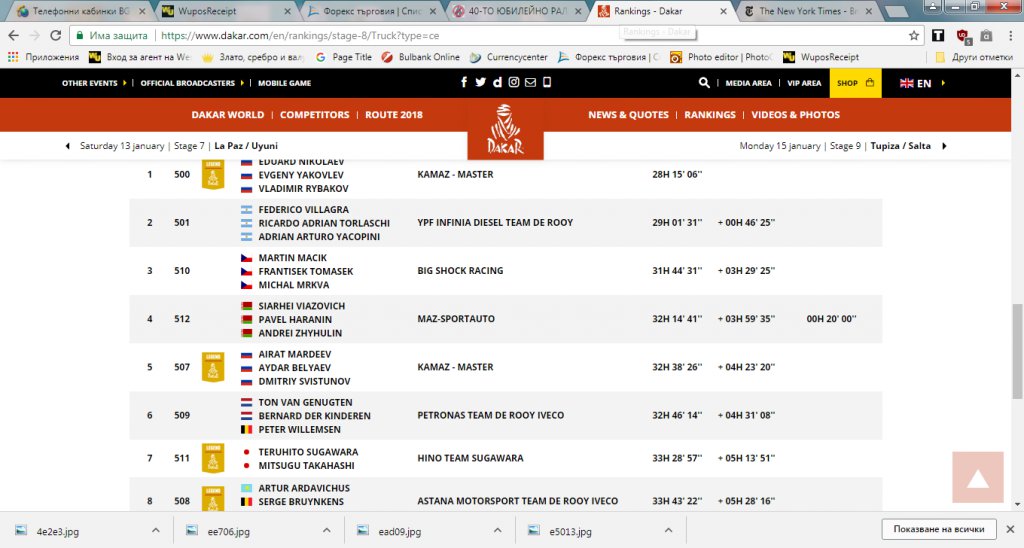Click Legend badge for truck 511
This screenshot has width=1024, height=548.
point(213,458)
